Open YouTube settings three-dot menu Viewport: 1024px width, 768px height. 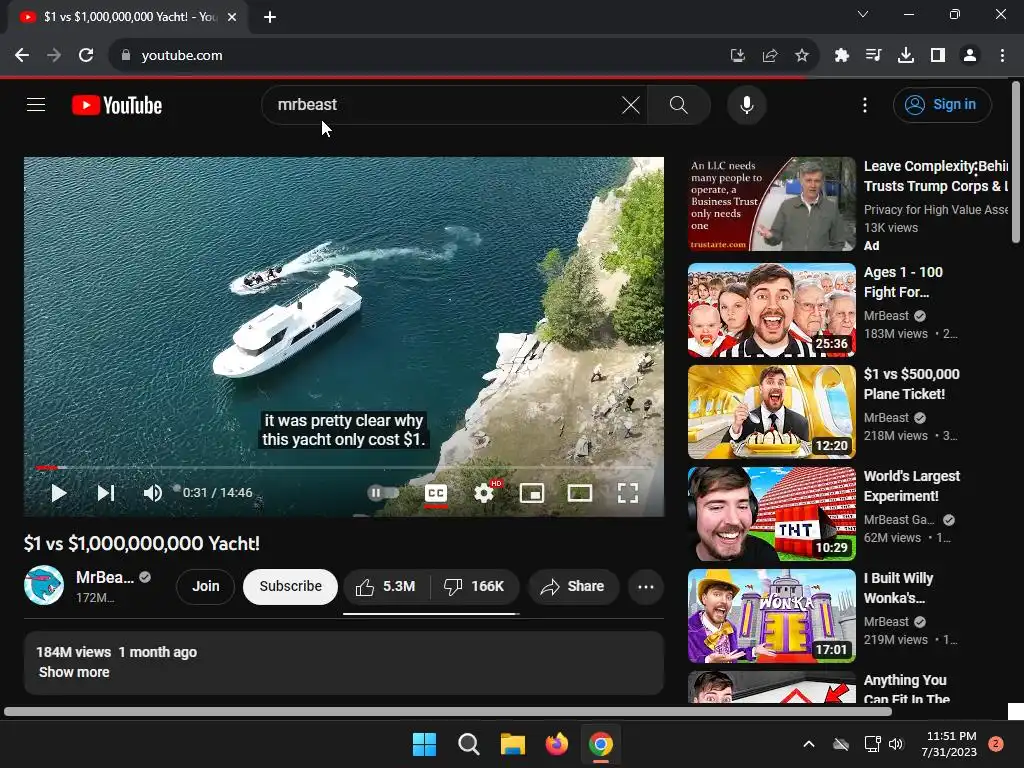tap(865, 104)
